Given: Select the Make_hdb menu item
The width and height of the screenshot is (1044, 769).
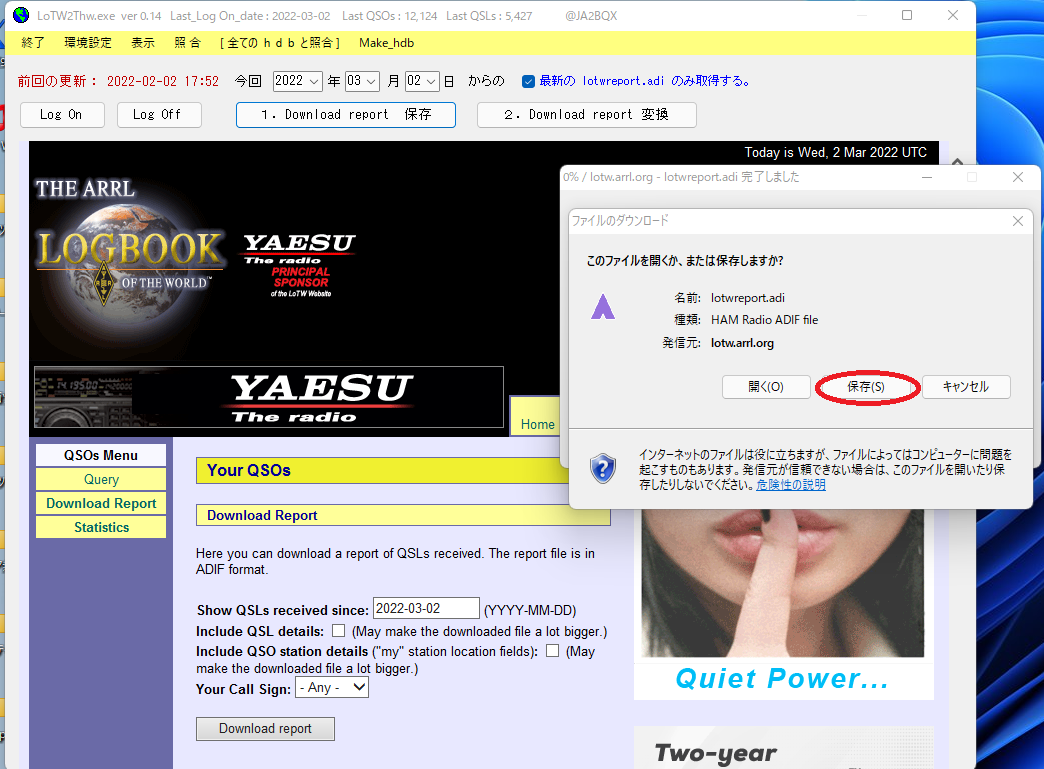Looking at the screenshot, I should 386,43.
